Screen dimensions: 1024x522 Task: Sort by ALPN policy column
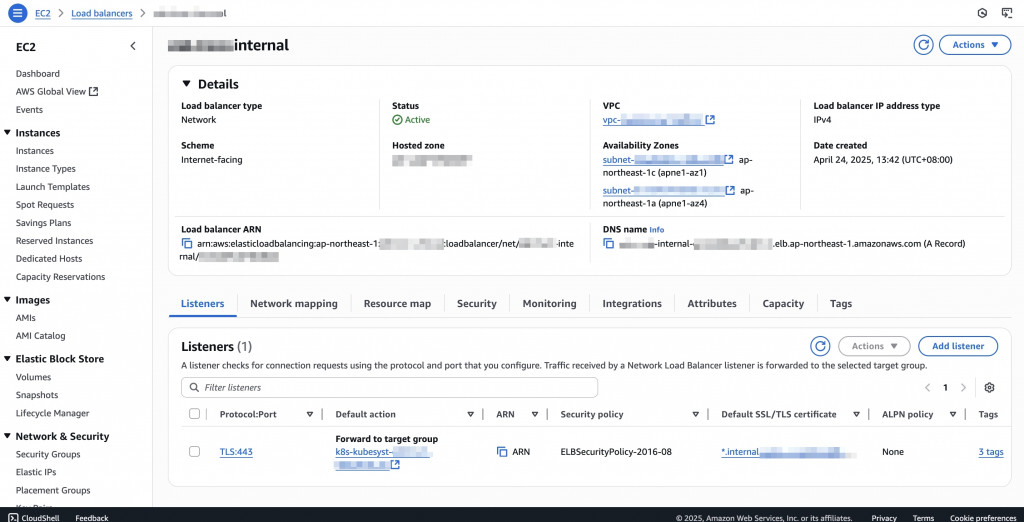[x=953, y=414]
